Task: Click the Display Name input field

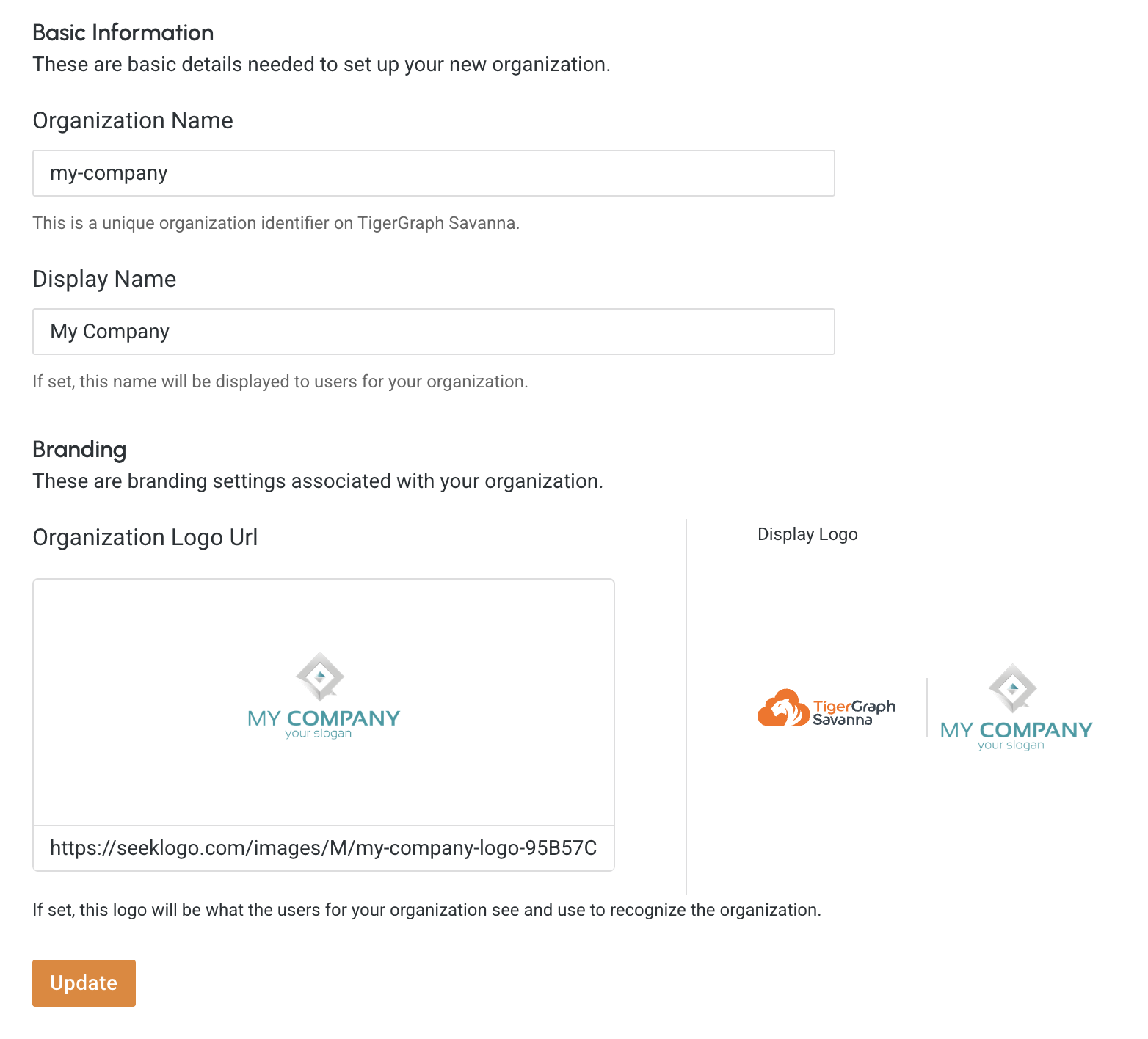Action: [433, 332]
